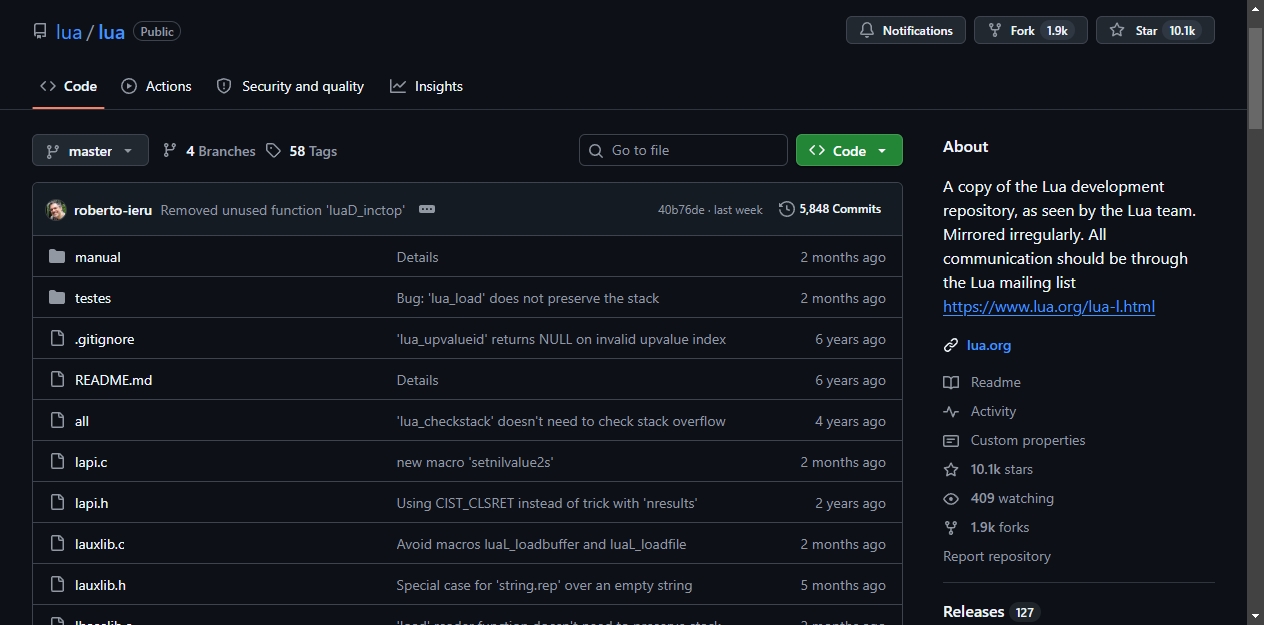Open Custom properties page
The height and width of the screenshot is (625, 1264).
[1014, 440]
